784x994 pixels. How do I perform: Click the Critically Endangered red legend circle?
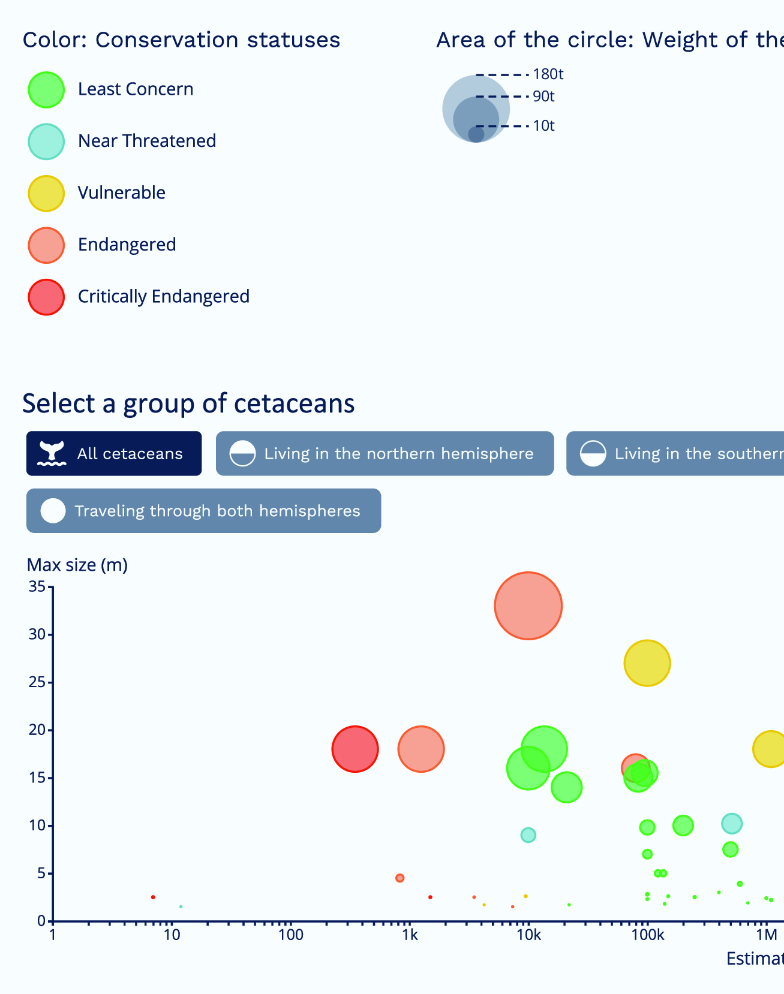tap(46, 297)
